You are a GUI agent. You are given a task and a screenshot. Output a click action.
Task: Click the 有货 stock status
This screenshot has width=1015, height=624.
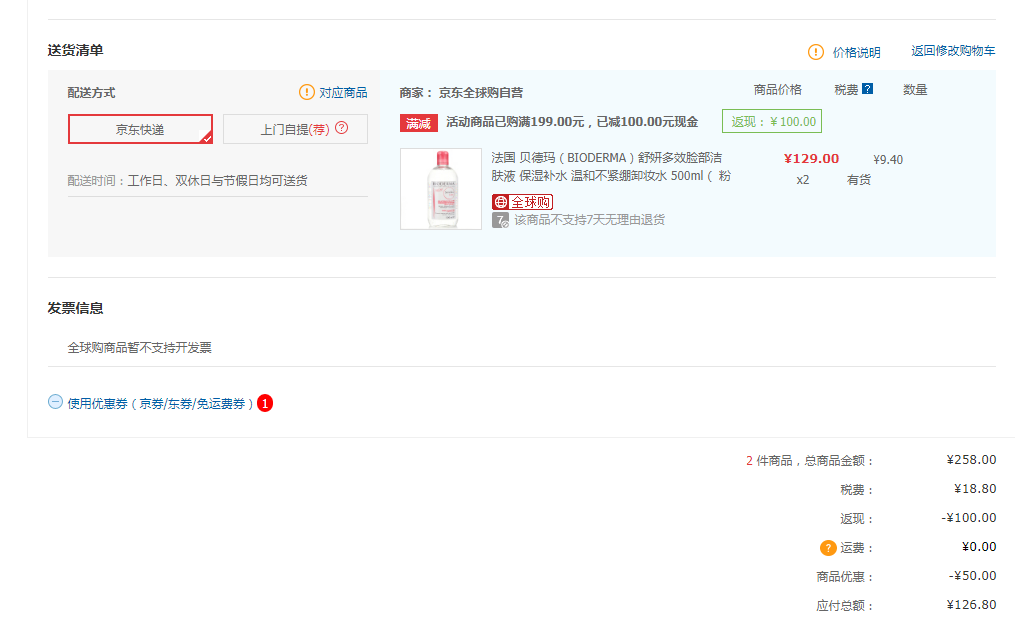coord(859,180)
